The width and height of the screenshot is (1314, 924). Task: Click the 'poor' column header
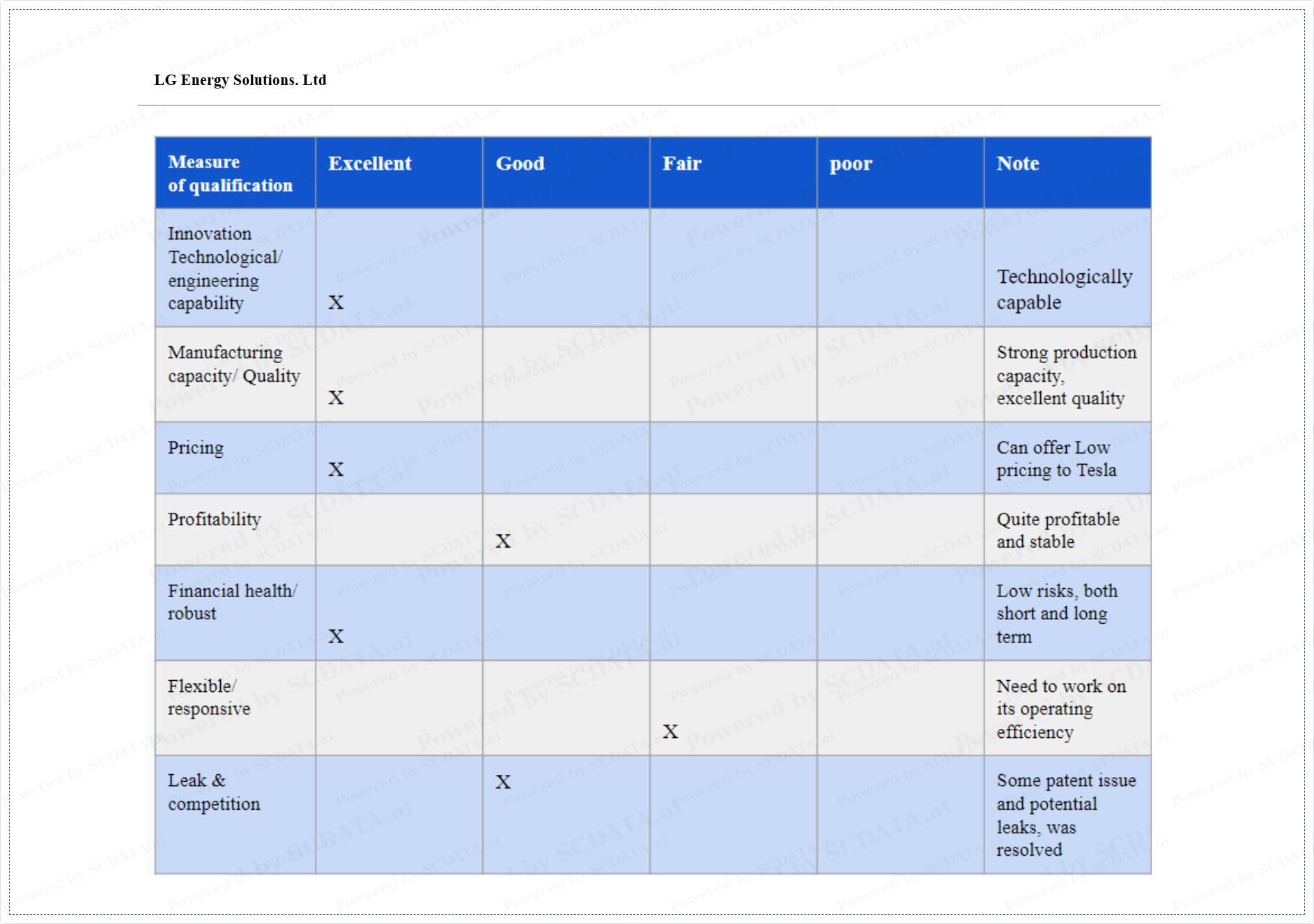click(901, 173)
